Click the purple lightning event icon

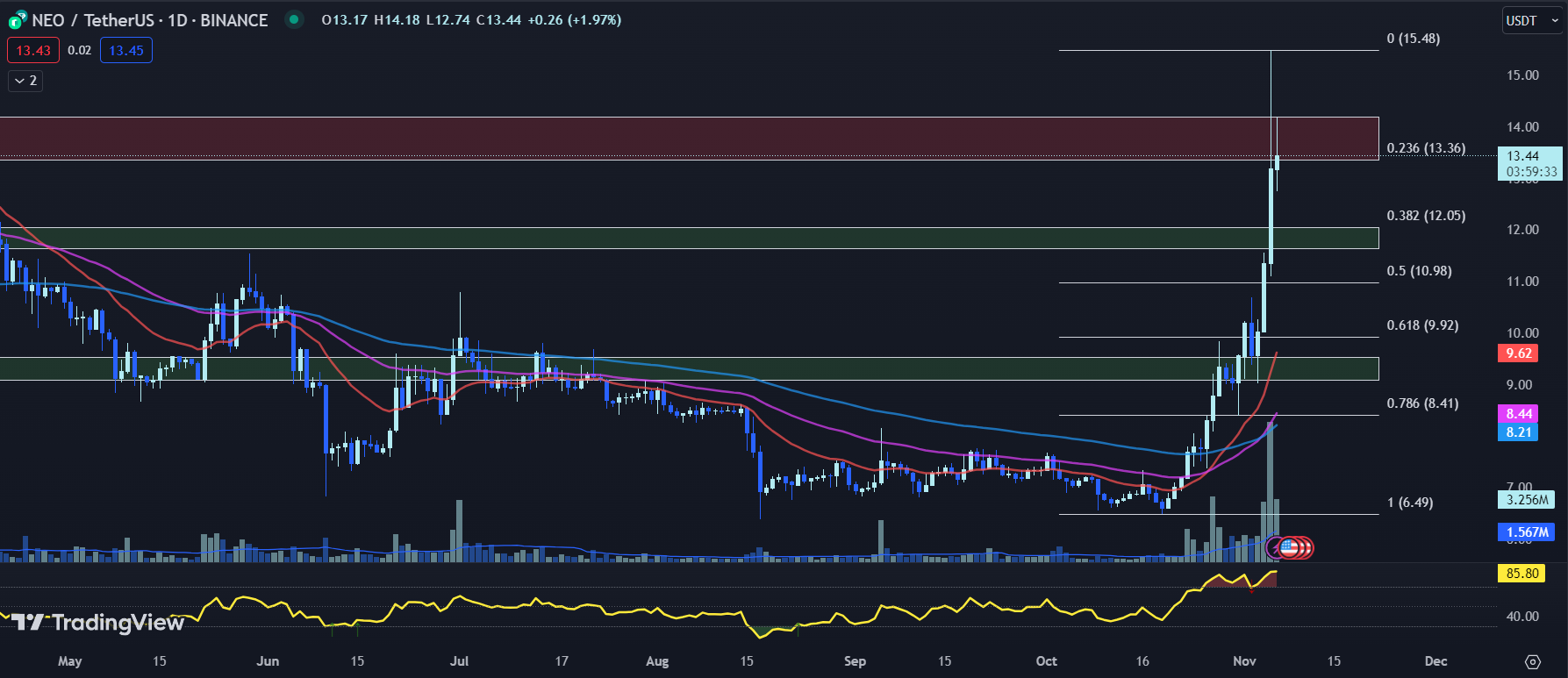click(1274, 548)
